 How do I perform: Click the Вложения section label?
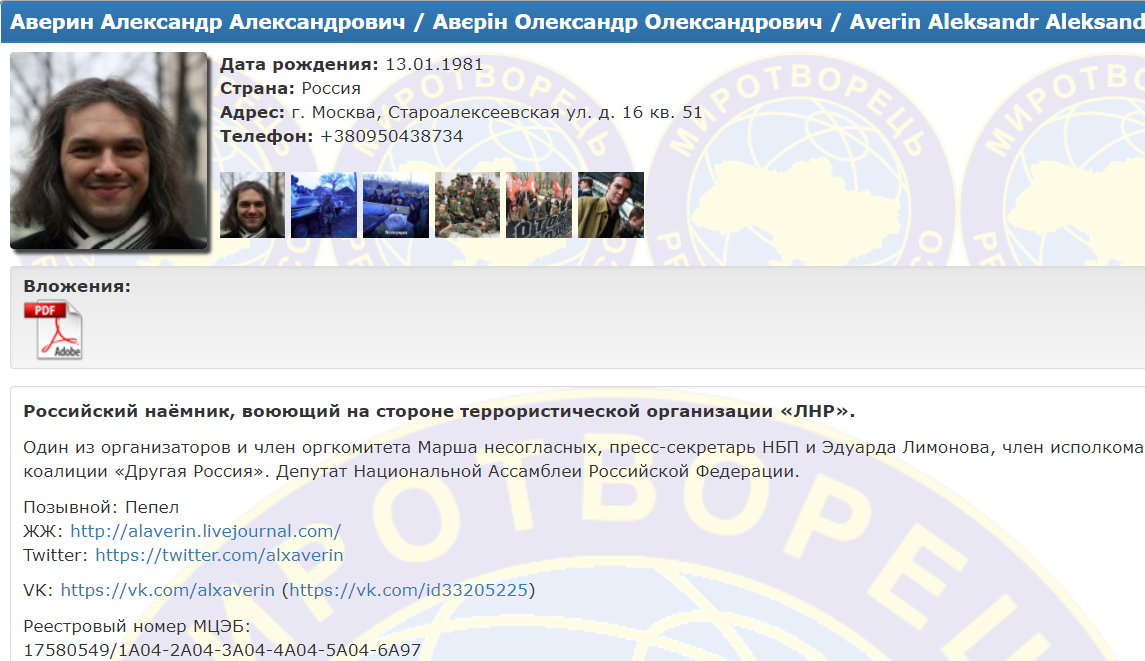(77, 286)
